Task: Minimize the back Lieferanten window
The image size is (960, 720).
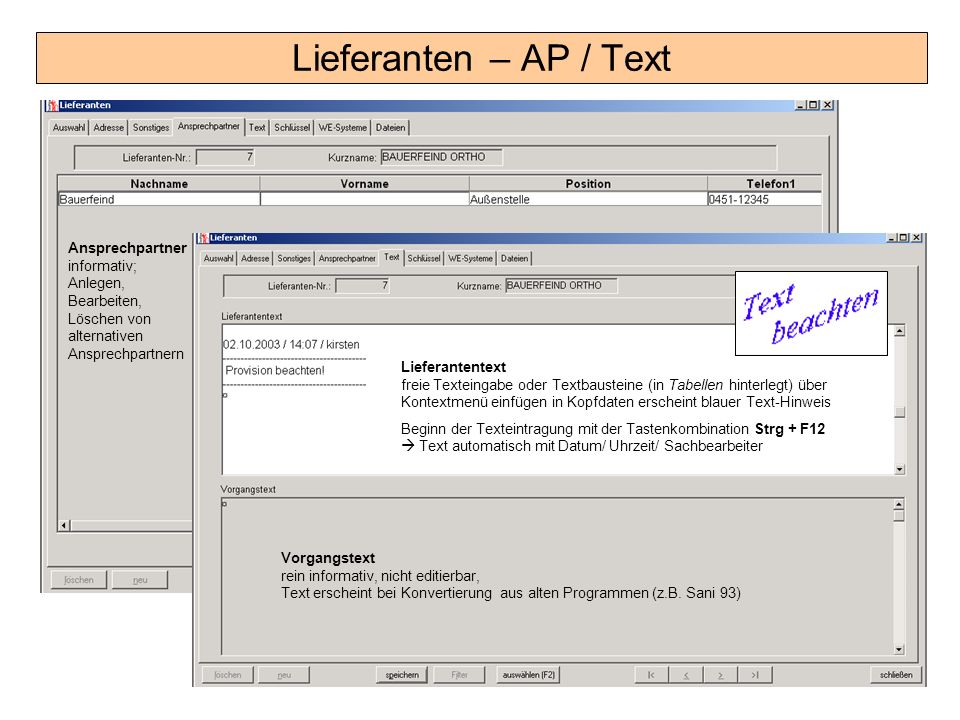Action: coord(801,105)
